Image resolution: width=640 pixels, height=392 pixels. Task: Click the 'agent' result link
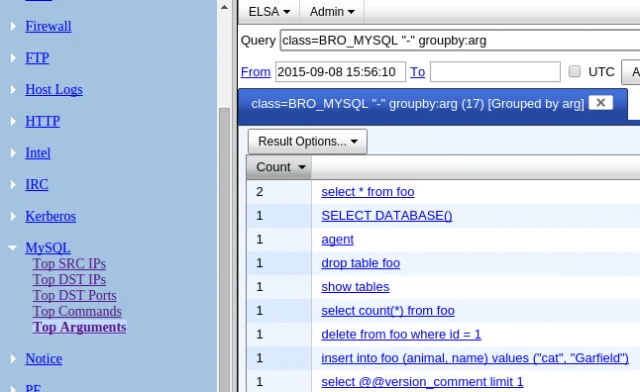[337, 239]
